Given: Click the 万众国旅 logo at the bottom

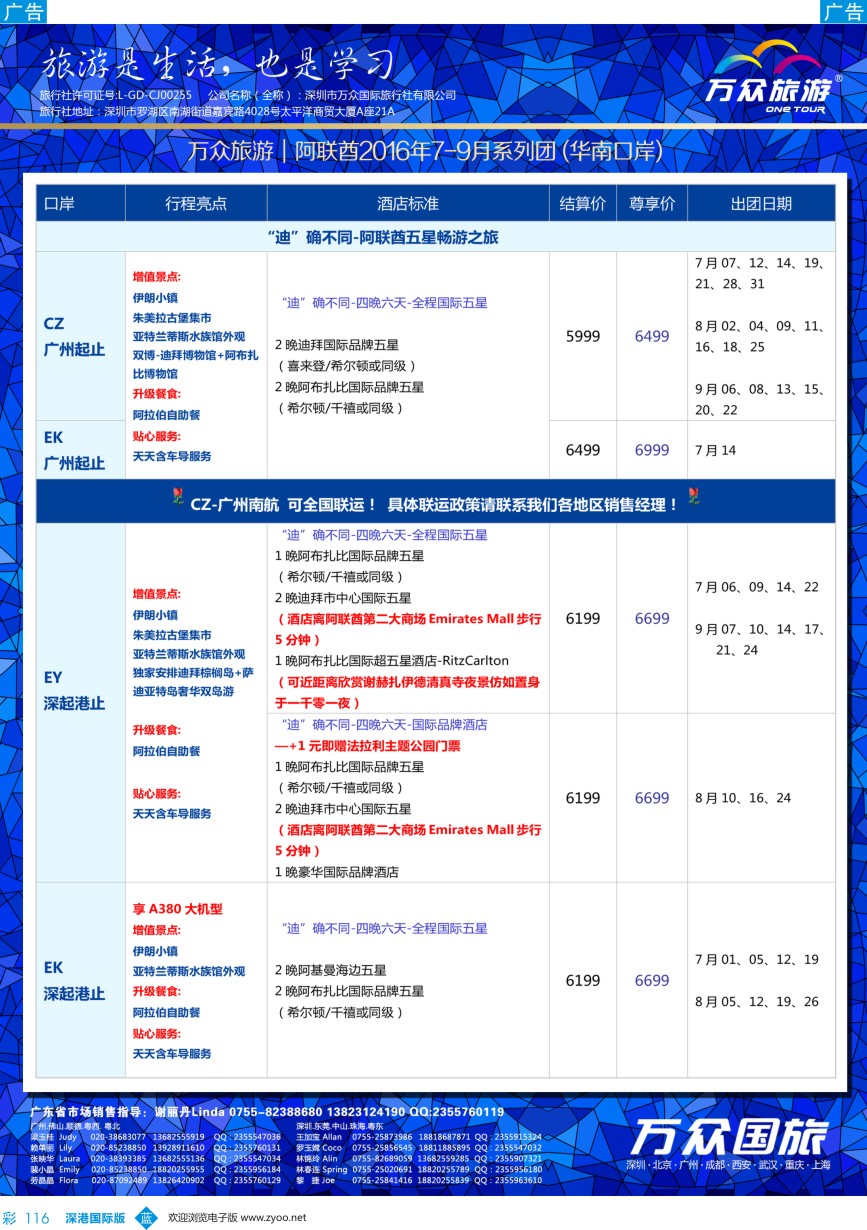Looking at the screenshot, I should click(728, 1138).
